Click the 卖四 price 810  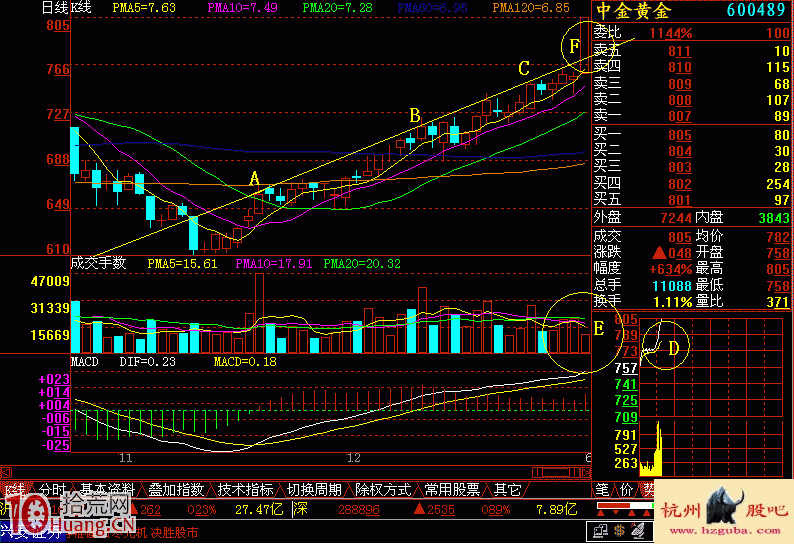tap(680, 67)
